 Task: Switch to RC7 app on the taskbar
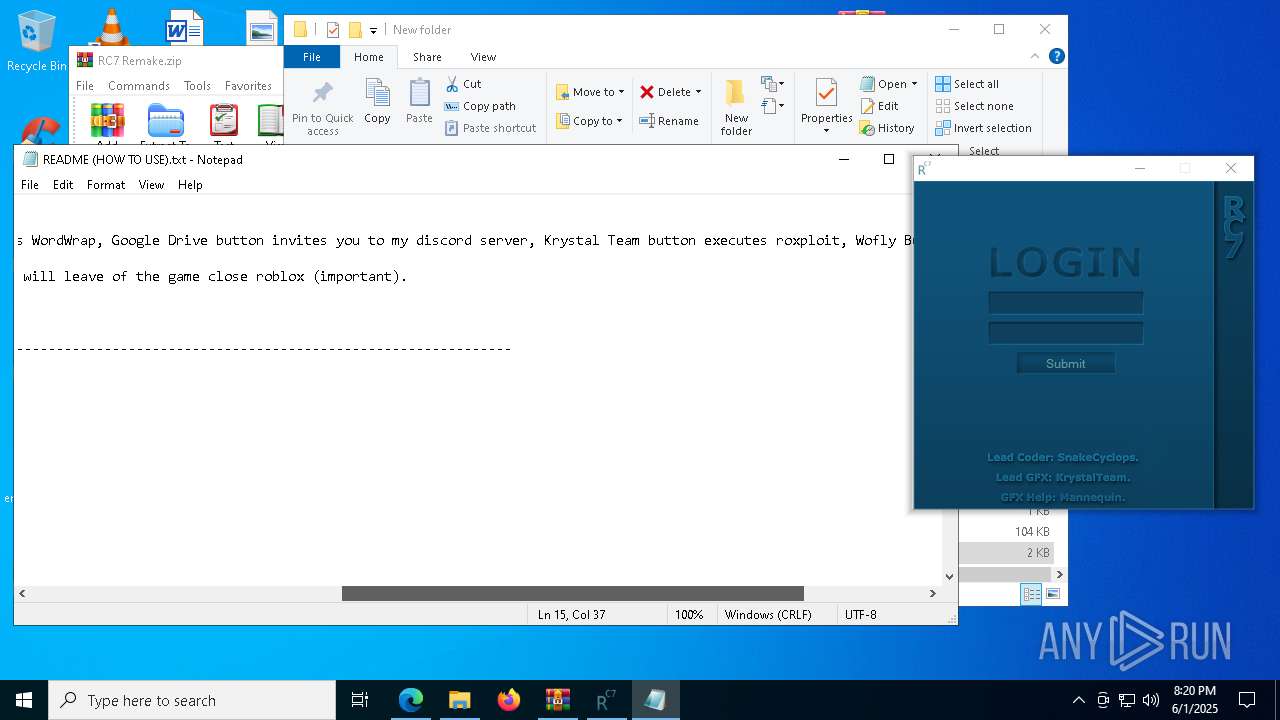pyautogui.click(x=606, y=700)
